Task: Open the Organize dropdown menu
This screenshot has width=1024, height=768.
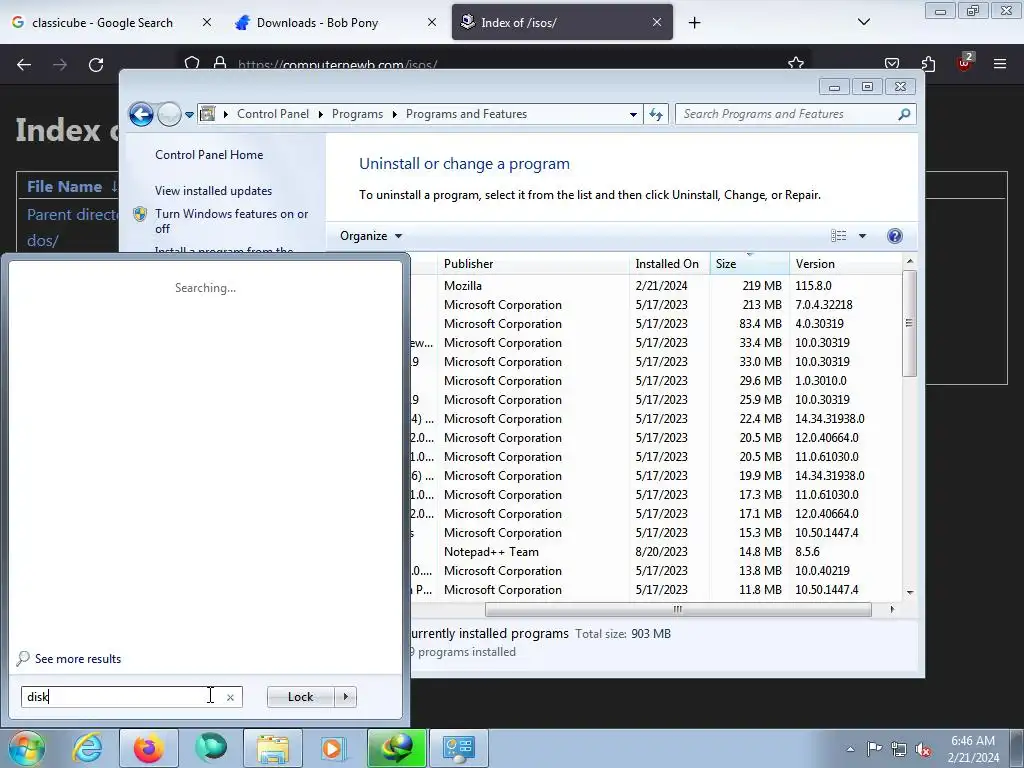Action: point(371,236)
